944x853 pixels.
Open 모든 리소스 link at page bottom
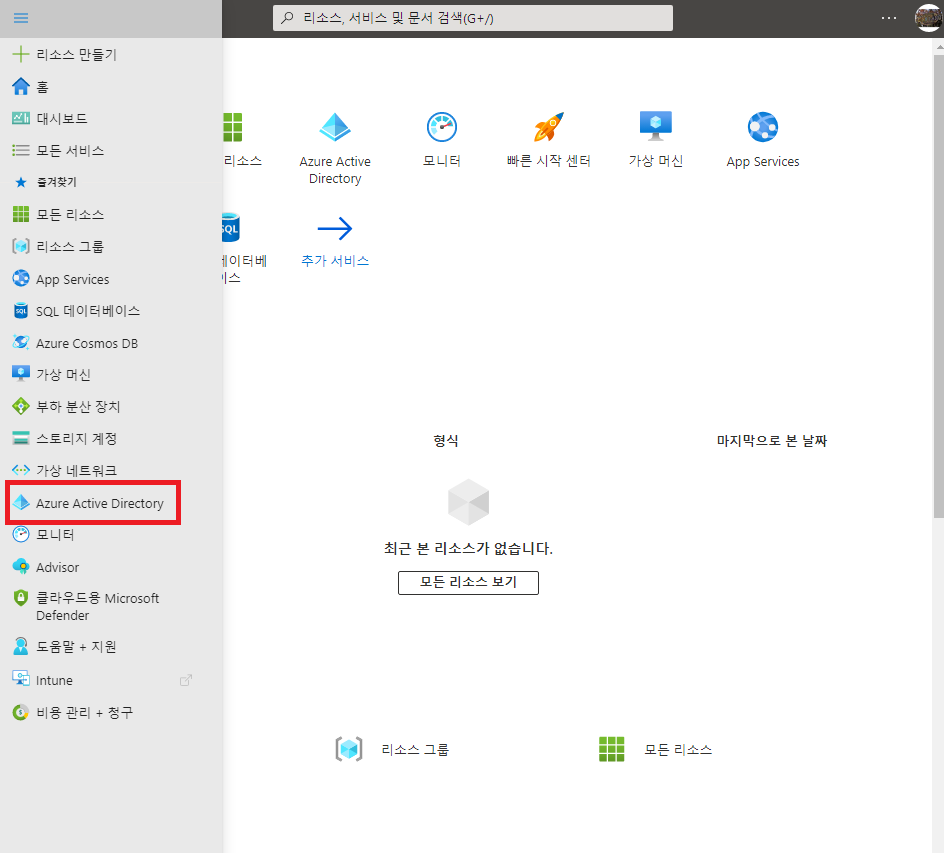click(655, 749)
